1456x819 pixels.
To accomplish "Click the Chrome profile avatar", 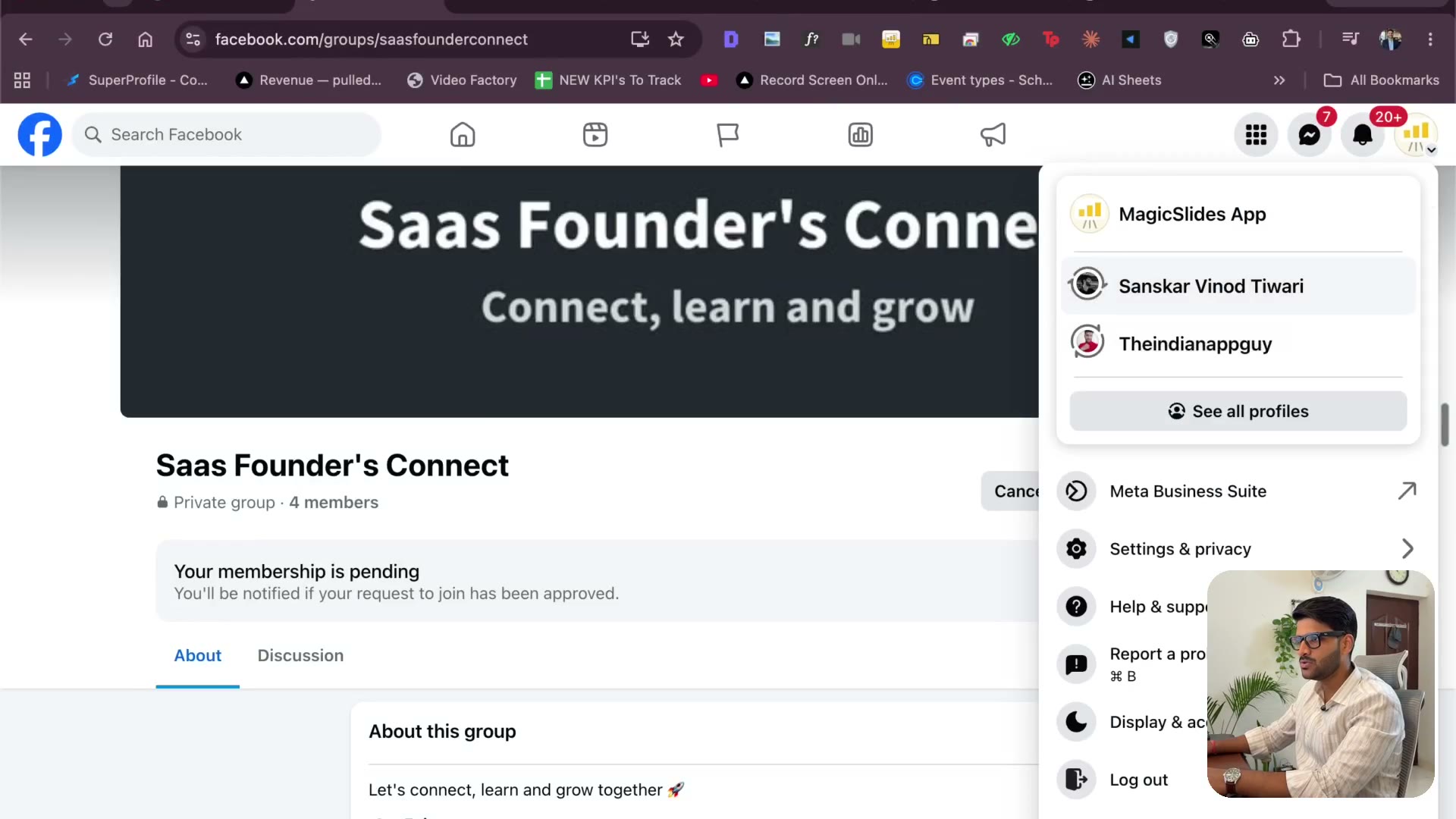I will coord(1390,39).
